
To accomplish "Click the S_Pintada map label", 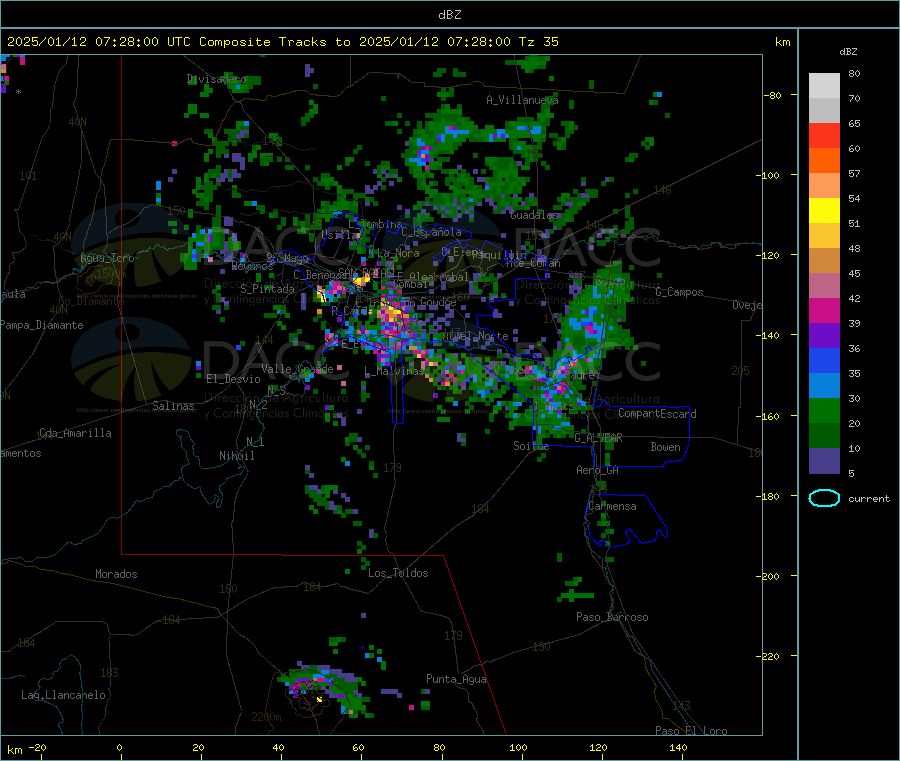I will (x=267, y=289).
